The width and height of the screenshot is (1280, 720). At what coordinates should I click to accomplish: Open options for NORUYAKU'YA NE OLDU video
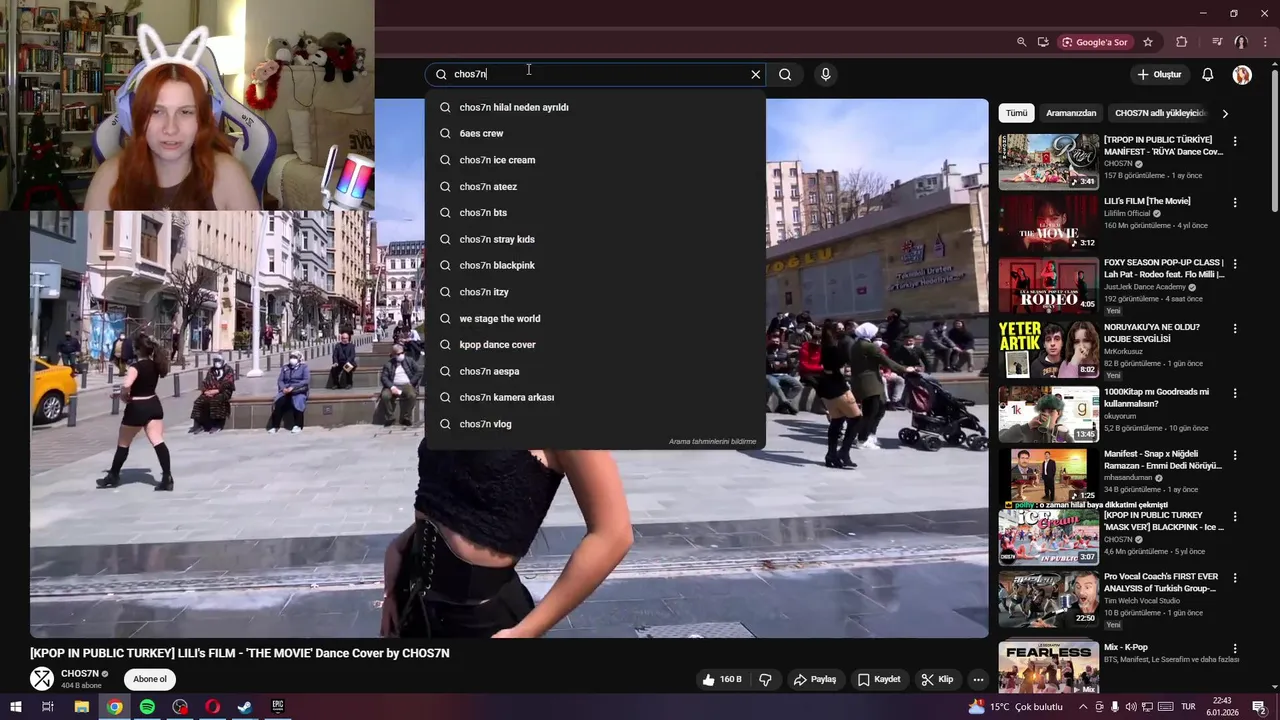(x=1235, y=329)
